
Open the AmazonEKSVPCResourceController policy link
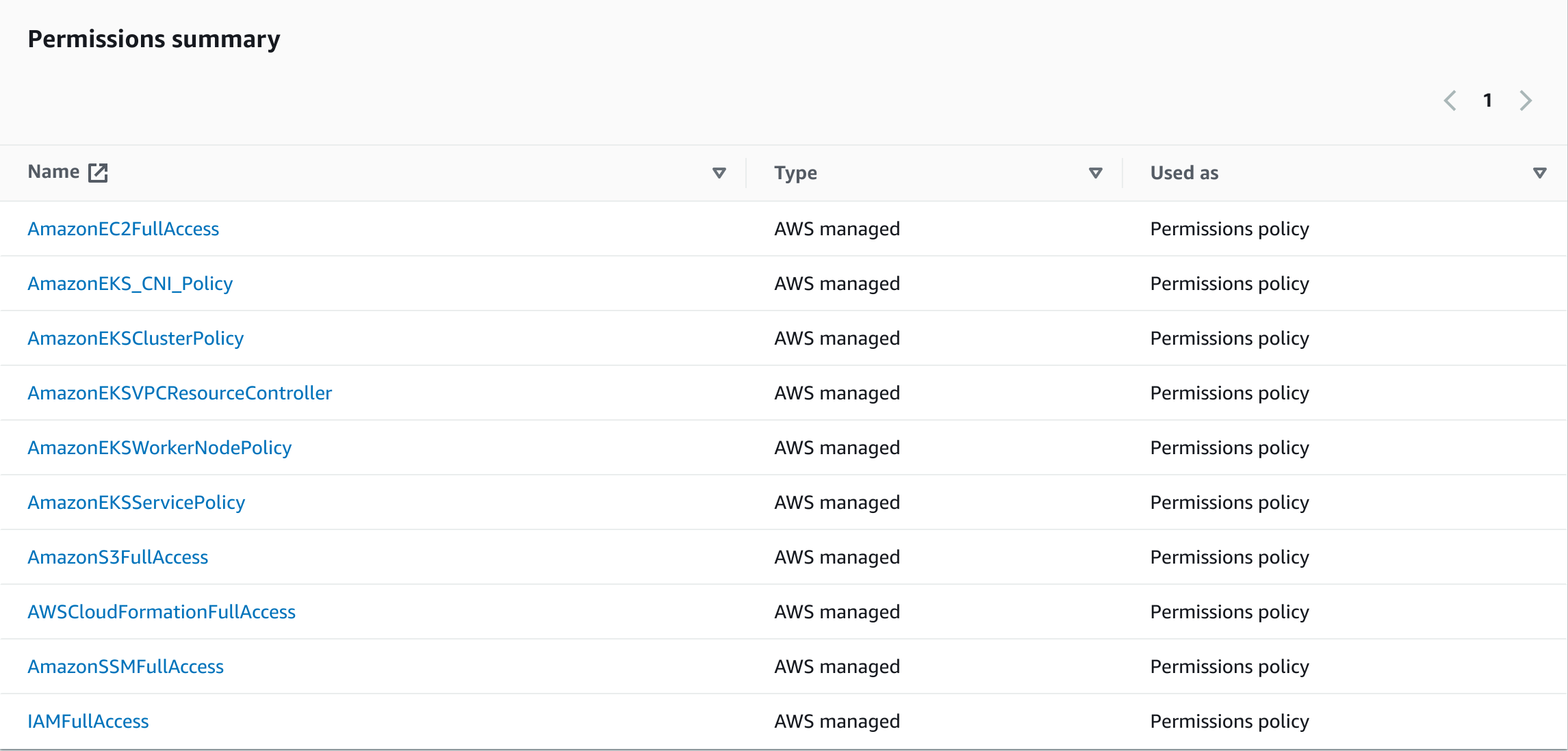tap(179, 393)
